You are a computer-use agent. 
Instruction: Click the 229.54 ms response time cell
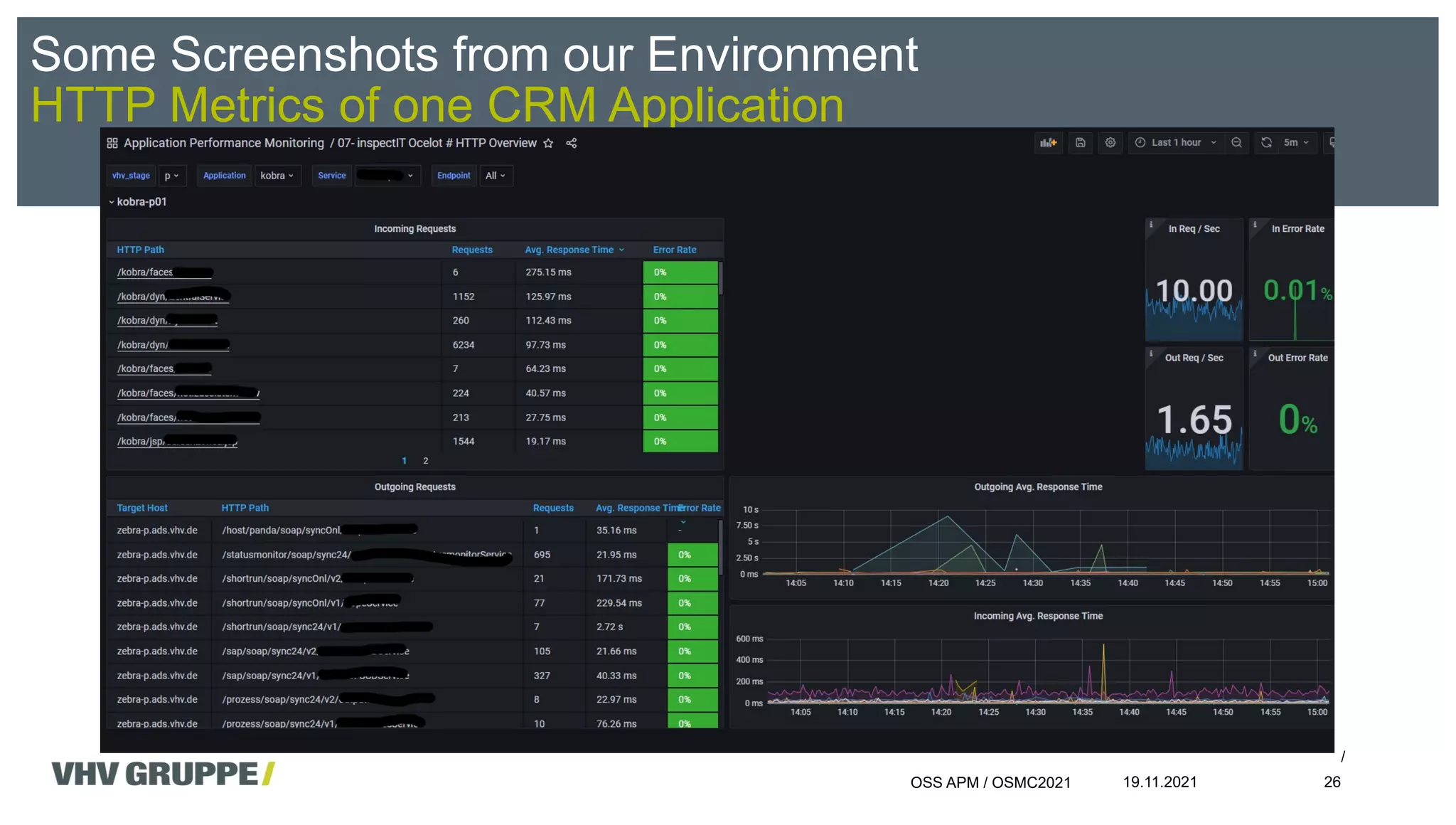coord(619,603)
